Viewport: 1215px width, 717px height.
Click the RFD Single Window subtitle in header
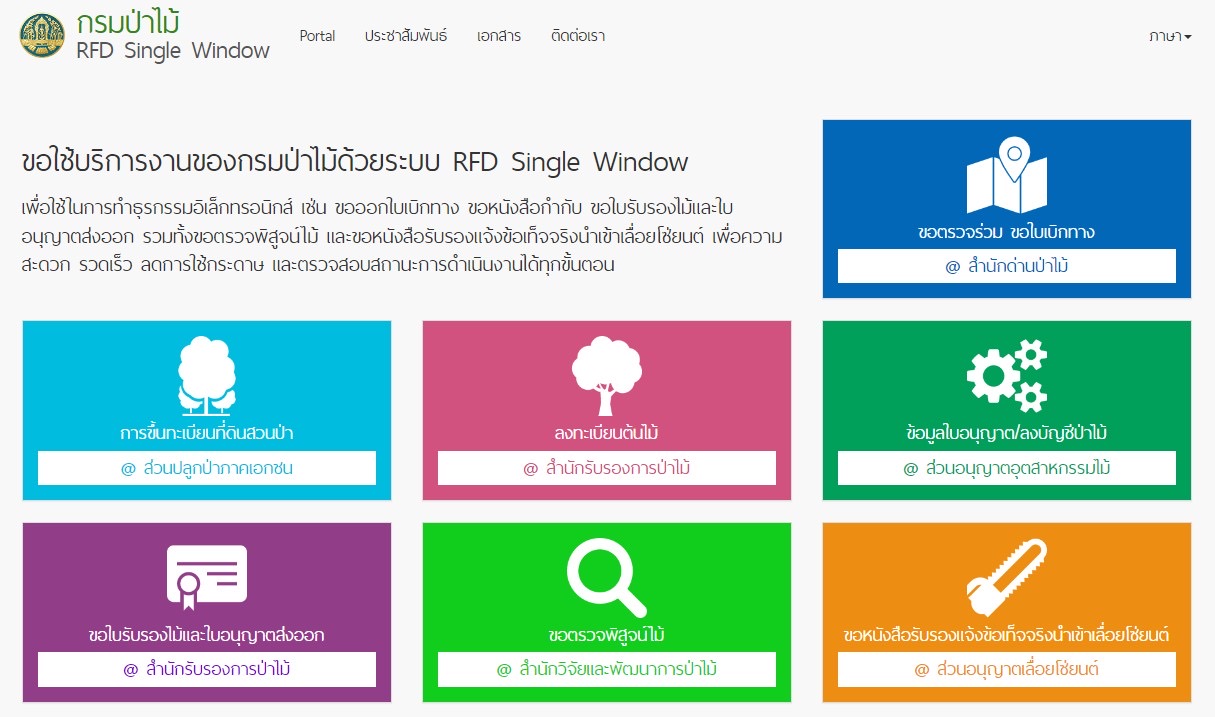tap(173, 50)
